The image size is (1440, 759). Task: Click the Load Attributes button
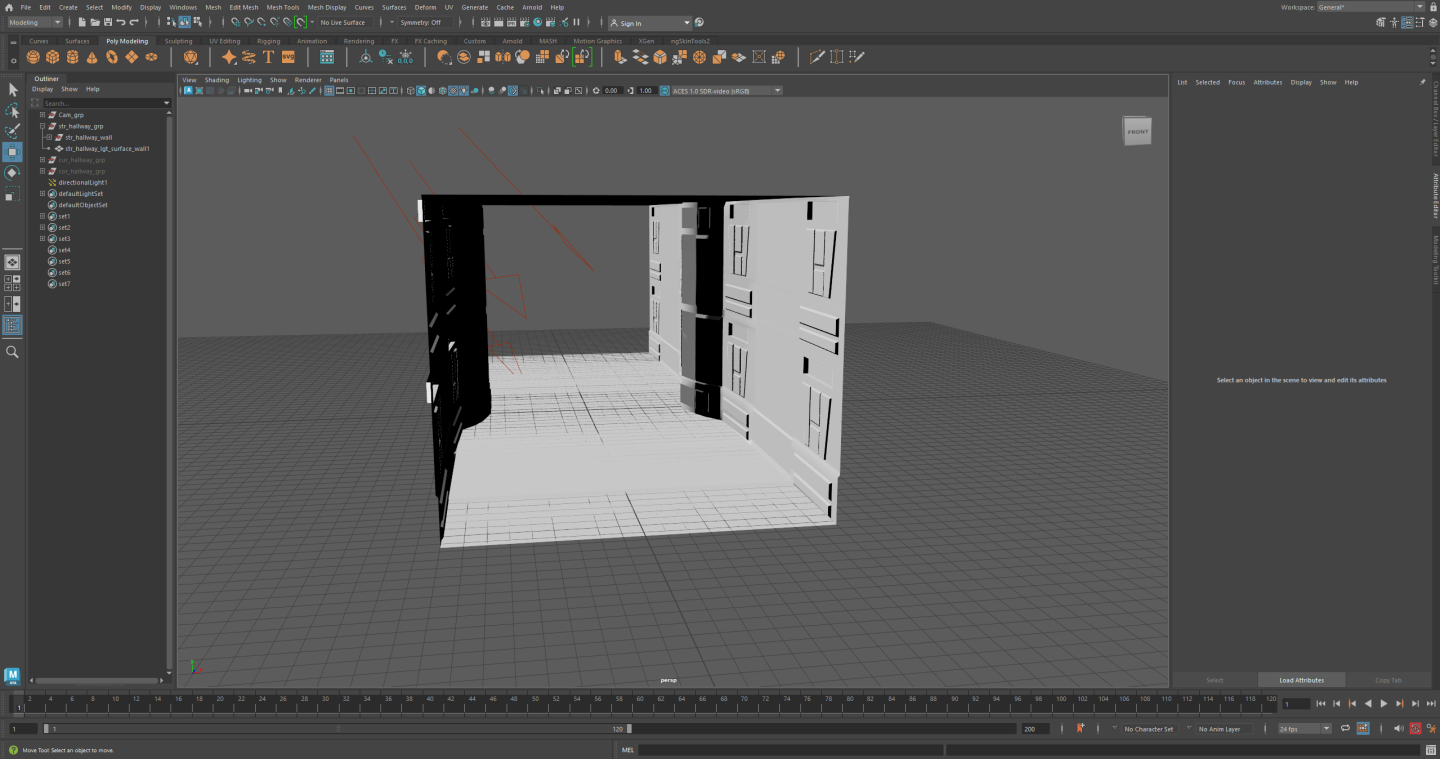(x=1301, y=680)
